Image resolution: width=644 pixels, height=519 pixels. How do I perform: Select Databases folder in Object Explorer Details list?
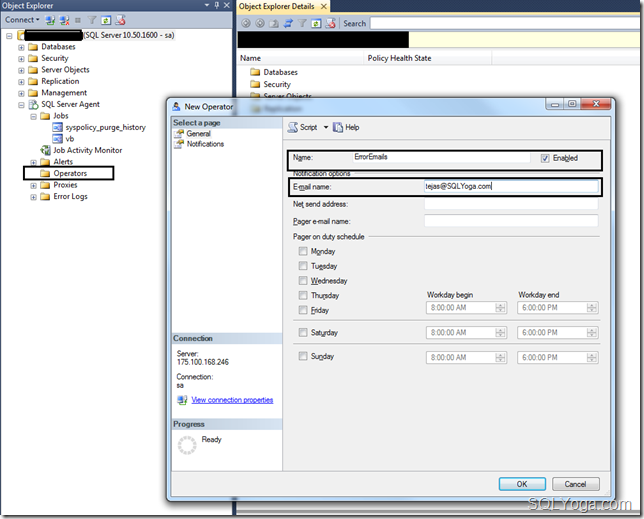click(x=280, y=72)
